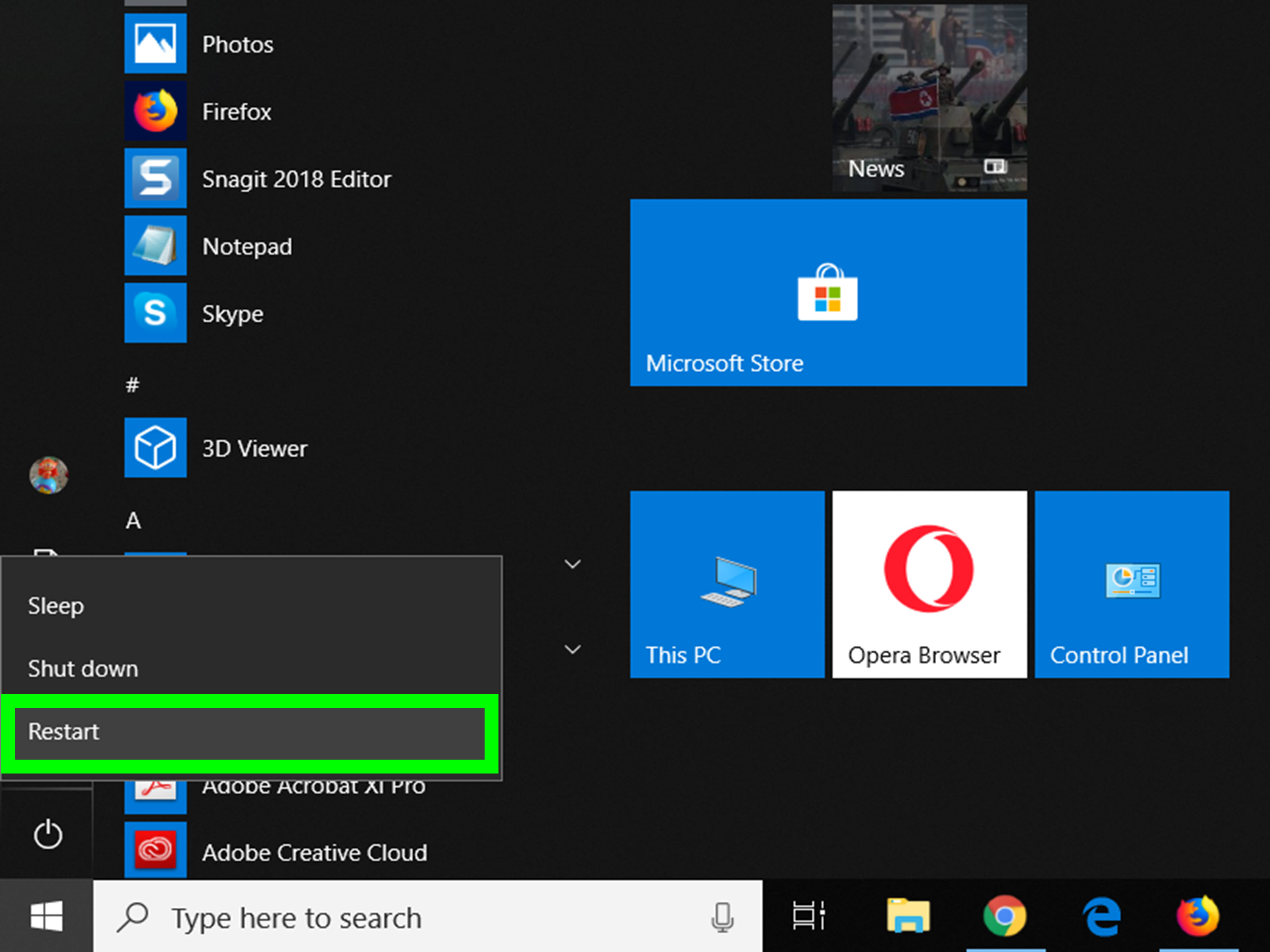Open the Photos app
Image resolution: width=1270 pixels, height=952 pixels.
(x=199, y=44)
